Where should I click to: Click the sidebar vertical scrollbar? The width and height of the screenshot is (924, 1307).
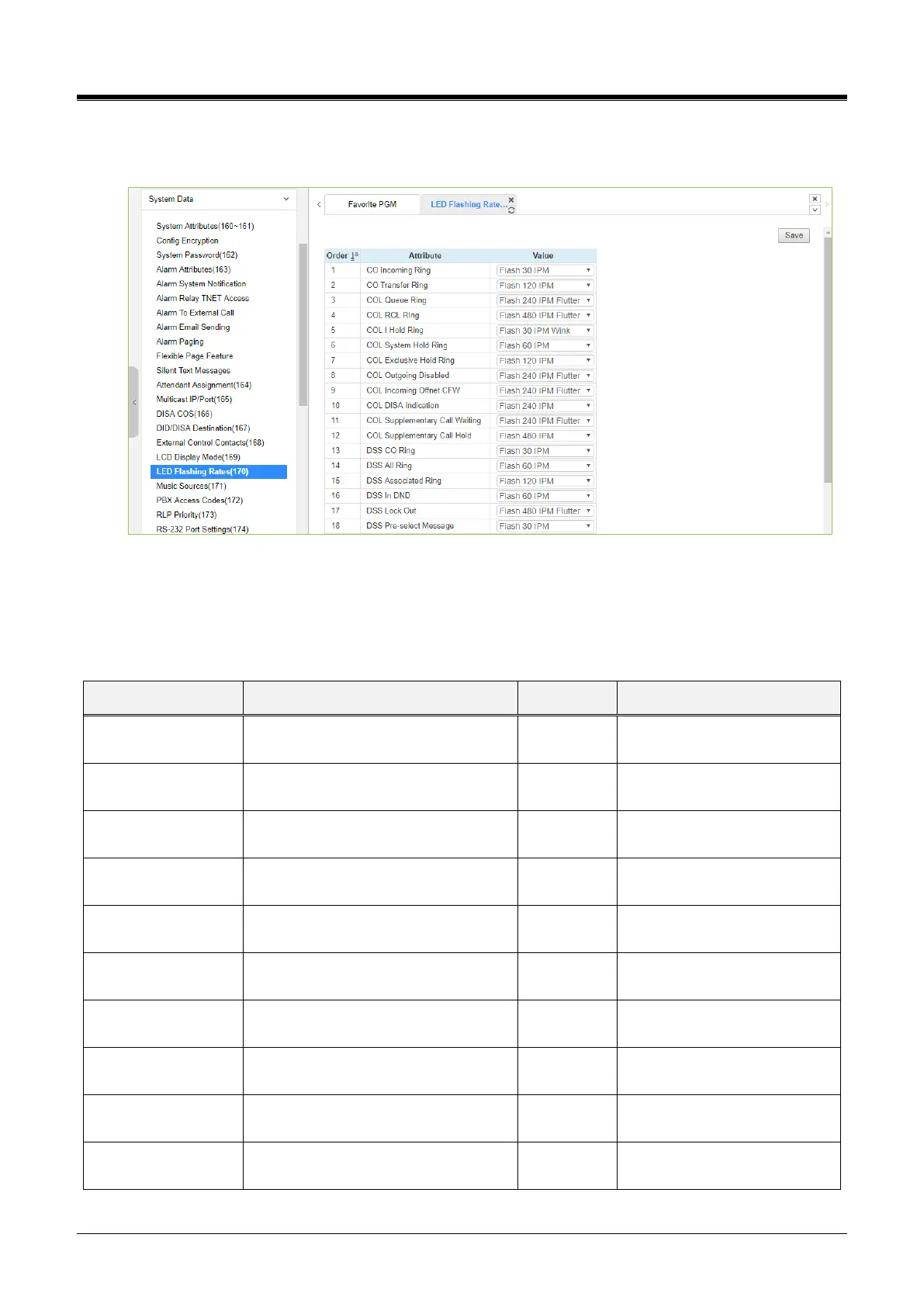point(303,324)
